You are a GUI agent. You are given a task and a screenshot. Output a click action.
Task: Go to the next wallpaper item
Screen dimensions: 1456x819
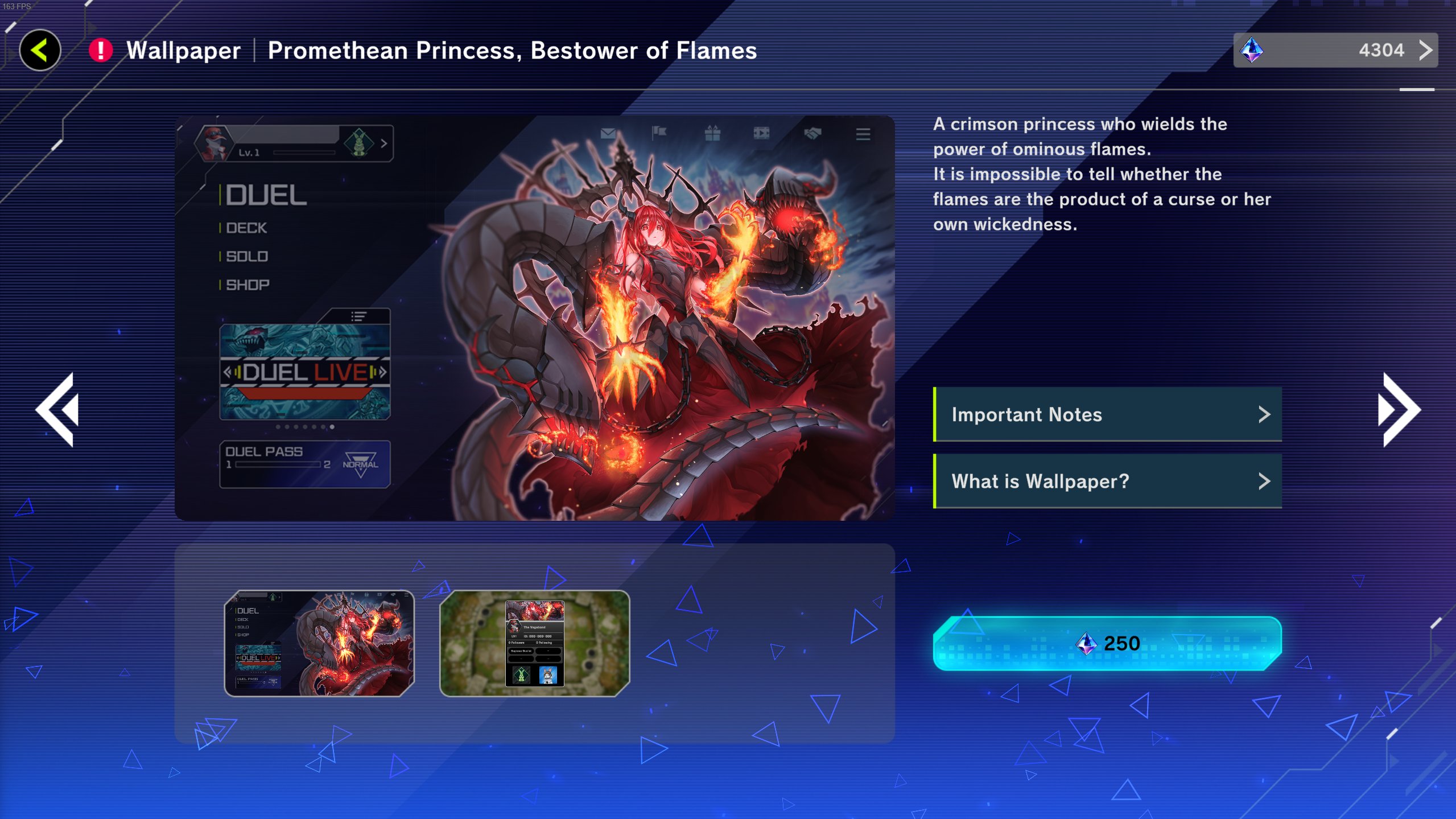[x=1399, y=409]
